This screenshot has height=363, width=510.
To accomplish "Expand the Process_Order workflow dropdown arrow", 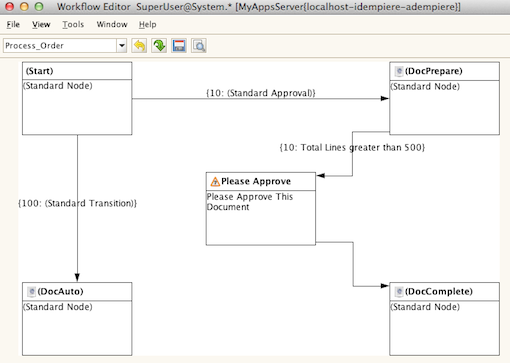I will tap(122, 46).
